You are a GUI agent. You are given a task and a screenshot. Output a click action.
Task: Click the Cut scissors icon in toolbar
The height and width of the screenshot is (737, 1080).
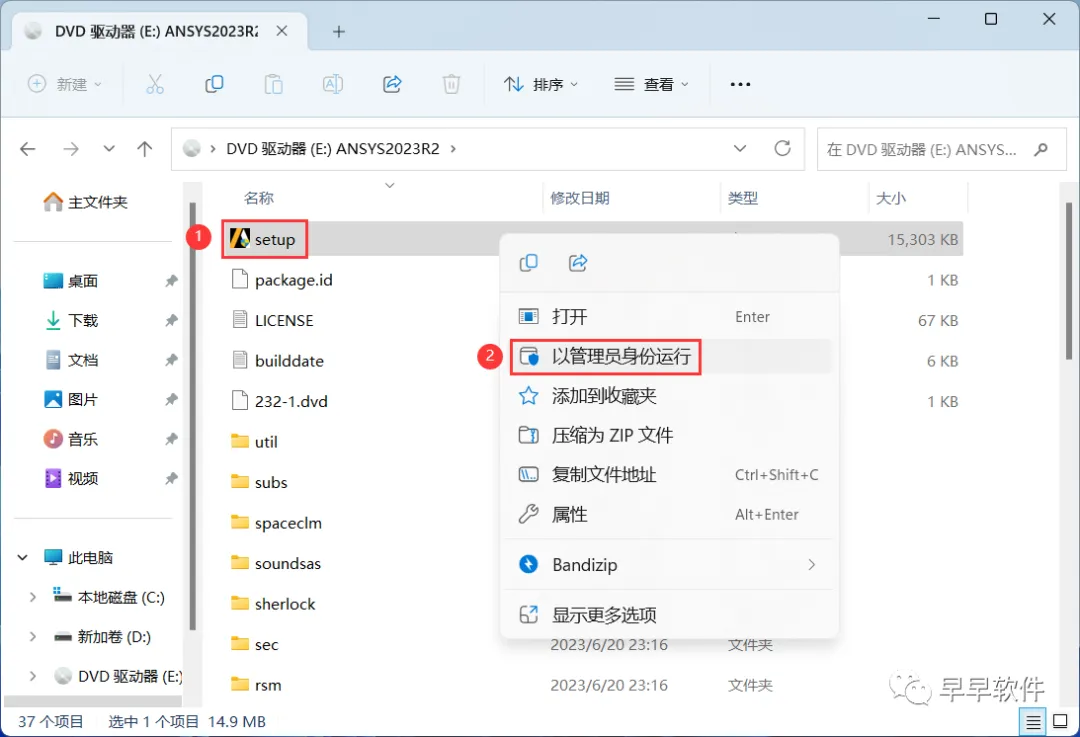[x=155, y=84]
